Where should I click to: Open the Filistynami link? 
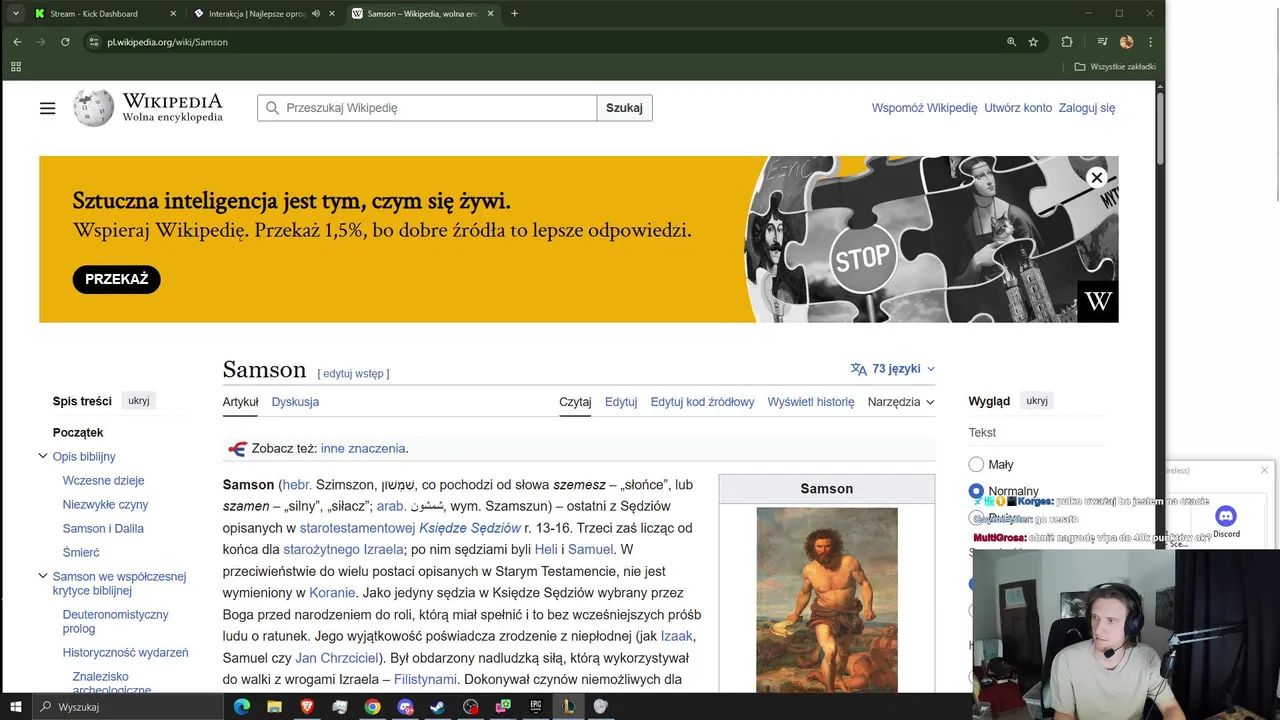(x=425, y=680)
